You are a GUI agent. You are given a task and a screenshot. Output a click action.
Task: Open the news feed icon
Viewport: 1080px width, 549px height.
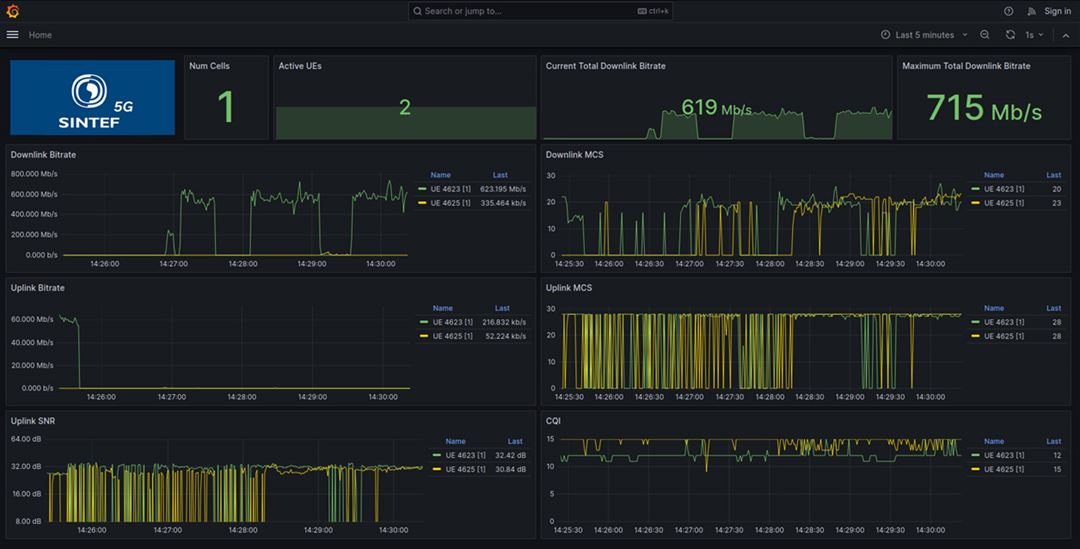pos(1032,11)
